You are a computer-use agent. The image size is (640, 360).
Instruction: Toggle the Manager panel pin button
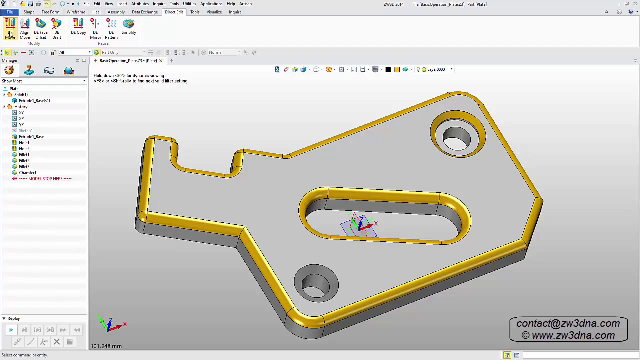78,60
